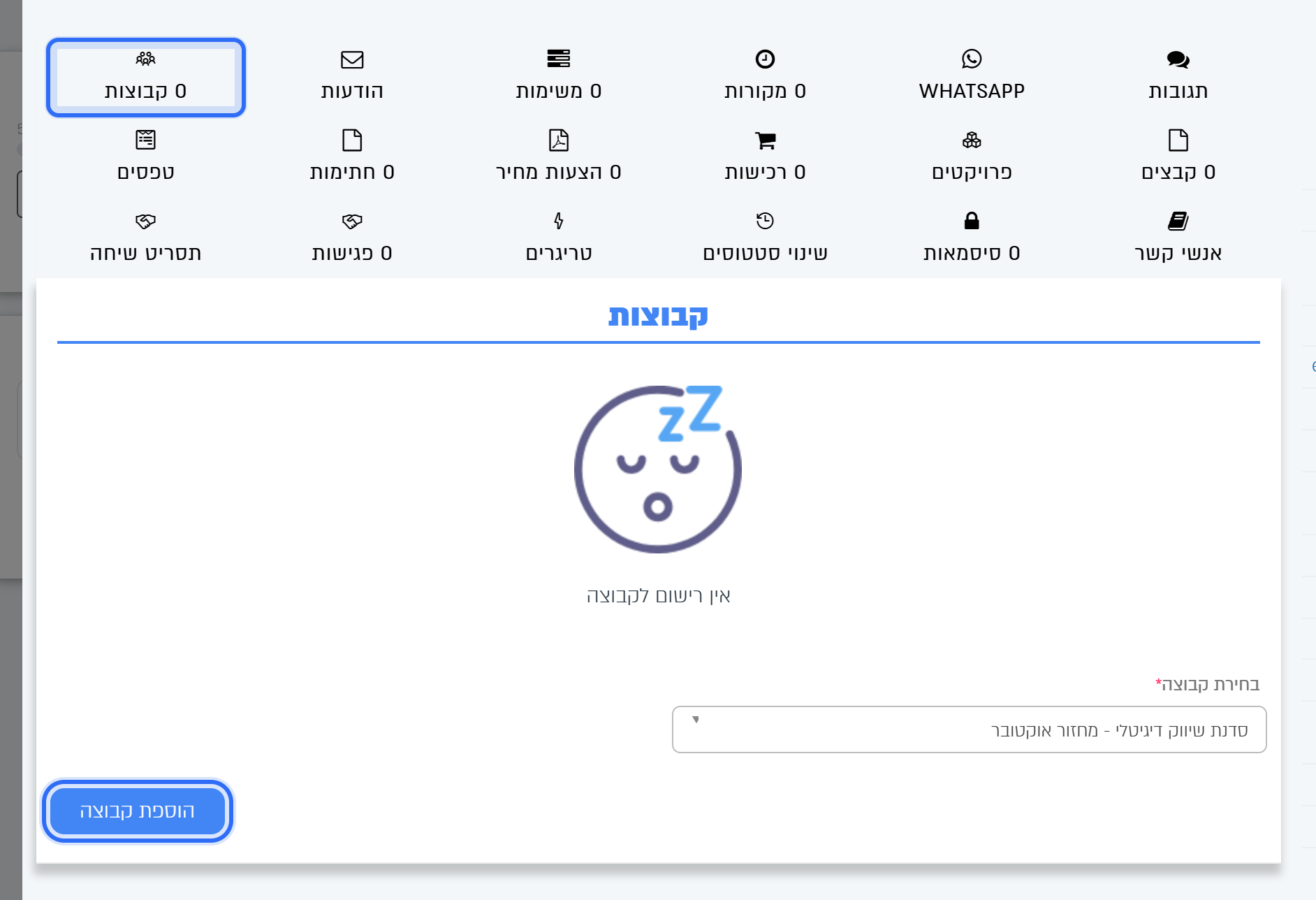
Task: Click the document icon above חתימות
Action: (352, 140)
